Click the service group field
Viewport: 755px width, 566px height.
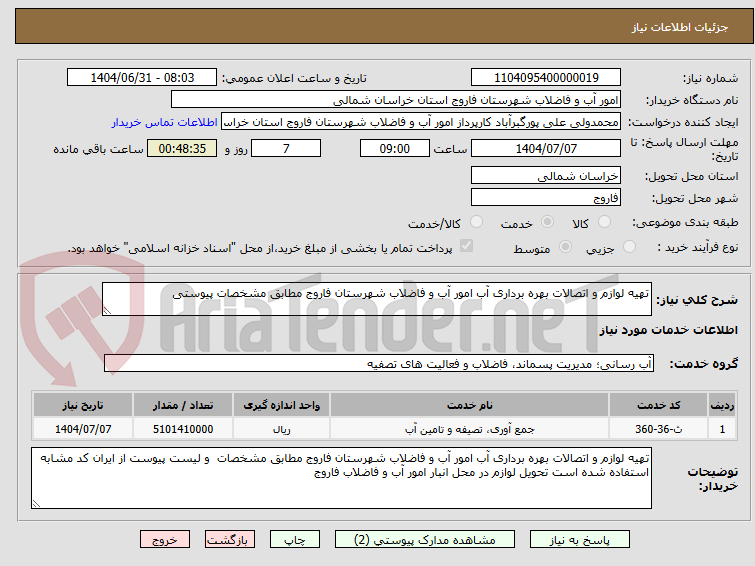point(378,363)
